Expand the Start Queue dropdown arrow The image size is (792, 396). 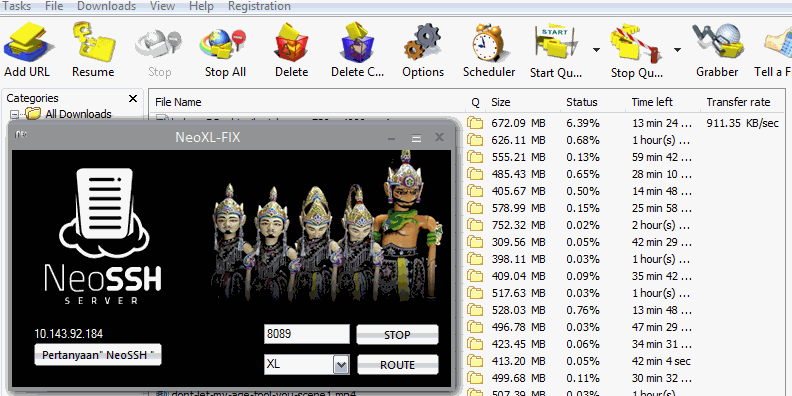tap(597, 50)
